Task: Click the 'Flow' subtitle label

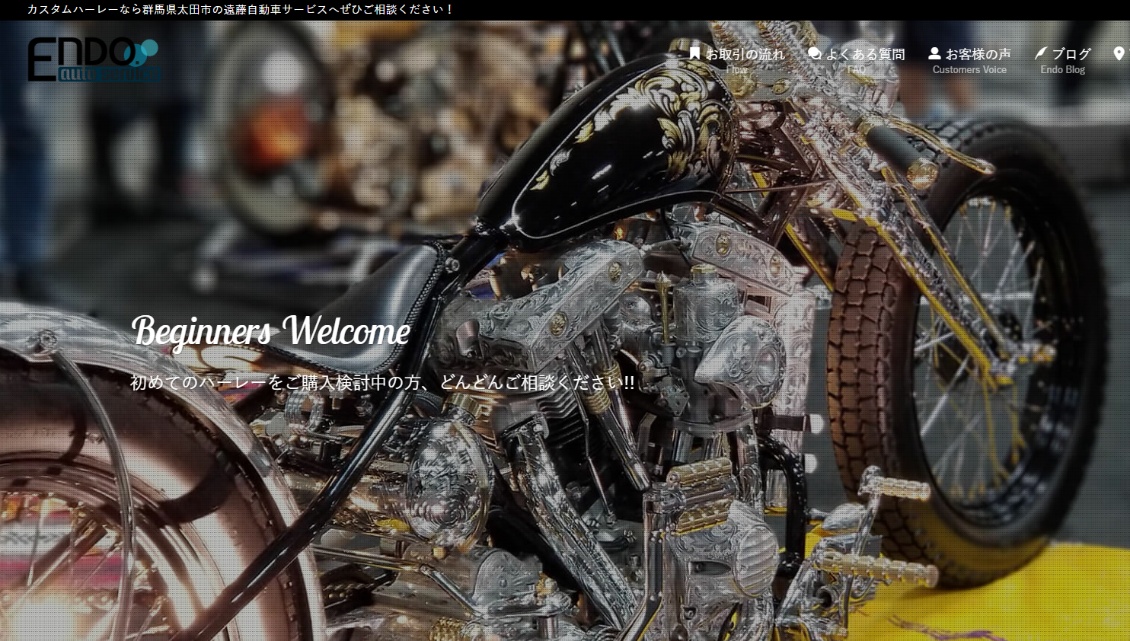Action: 737,70
